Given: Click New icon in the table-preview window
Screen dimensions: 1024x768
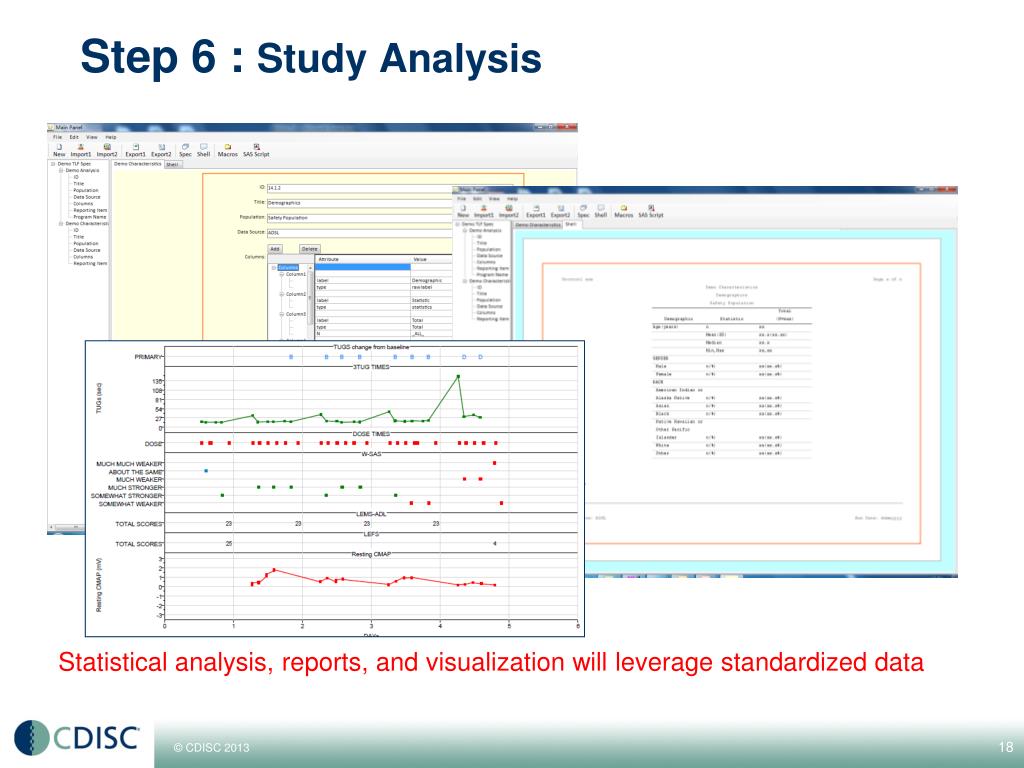Looking at the screenshot, I should pyautogui.click(x=463, y=211).
